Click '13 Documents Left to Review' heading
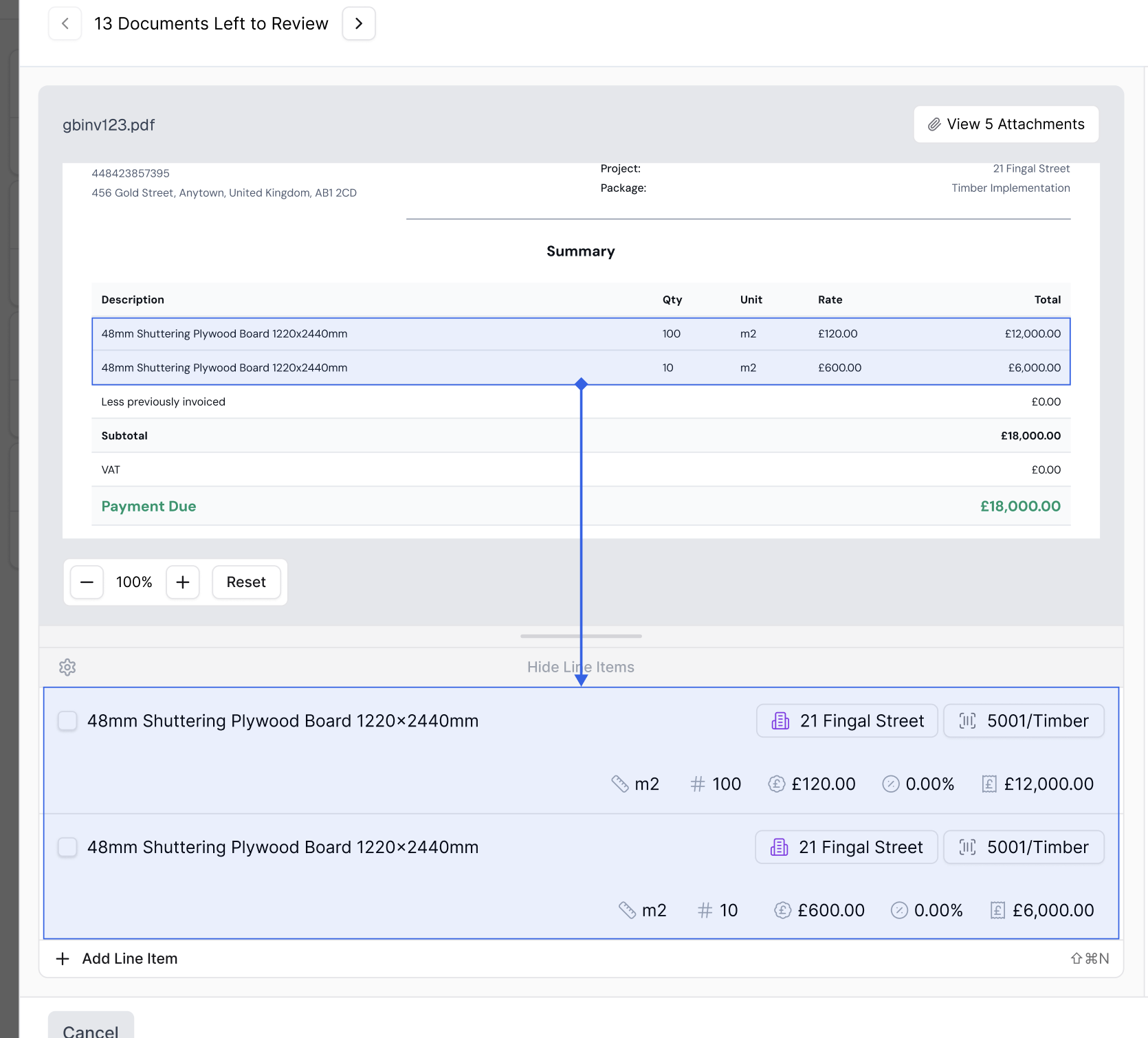Image resolution: width=1148 pixels, height=1038 pixels. click(x=211, y=24)
